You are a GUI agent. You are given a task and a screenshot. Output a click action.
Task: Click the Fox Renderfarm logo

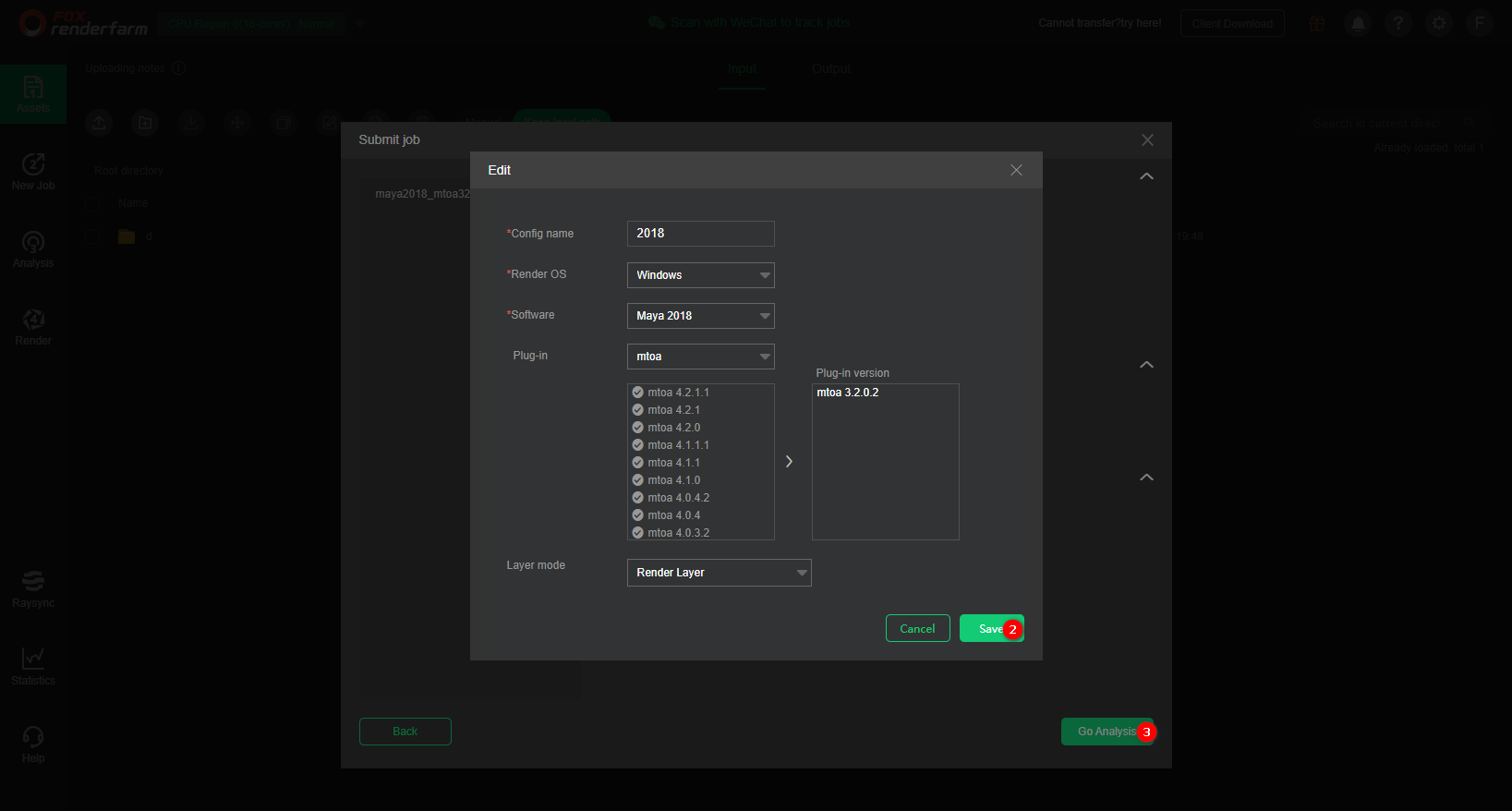[x=83, y=23]
